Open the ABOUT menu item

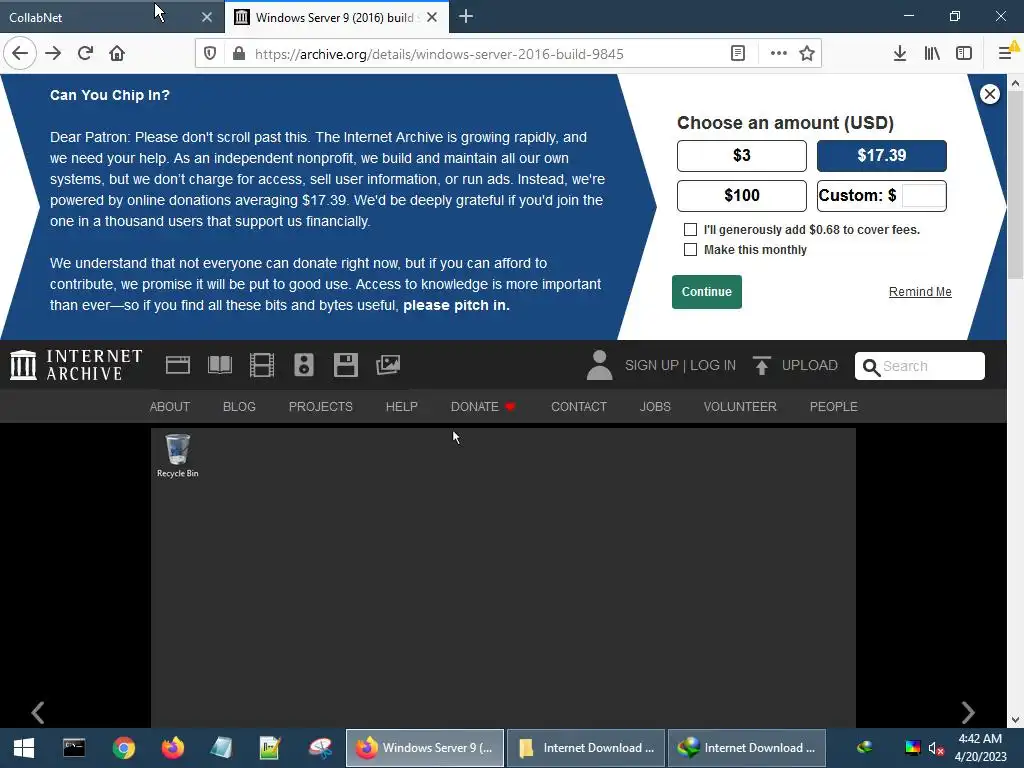tap(170, 406)
